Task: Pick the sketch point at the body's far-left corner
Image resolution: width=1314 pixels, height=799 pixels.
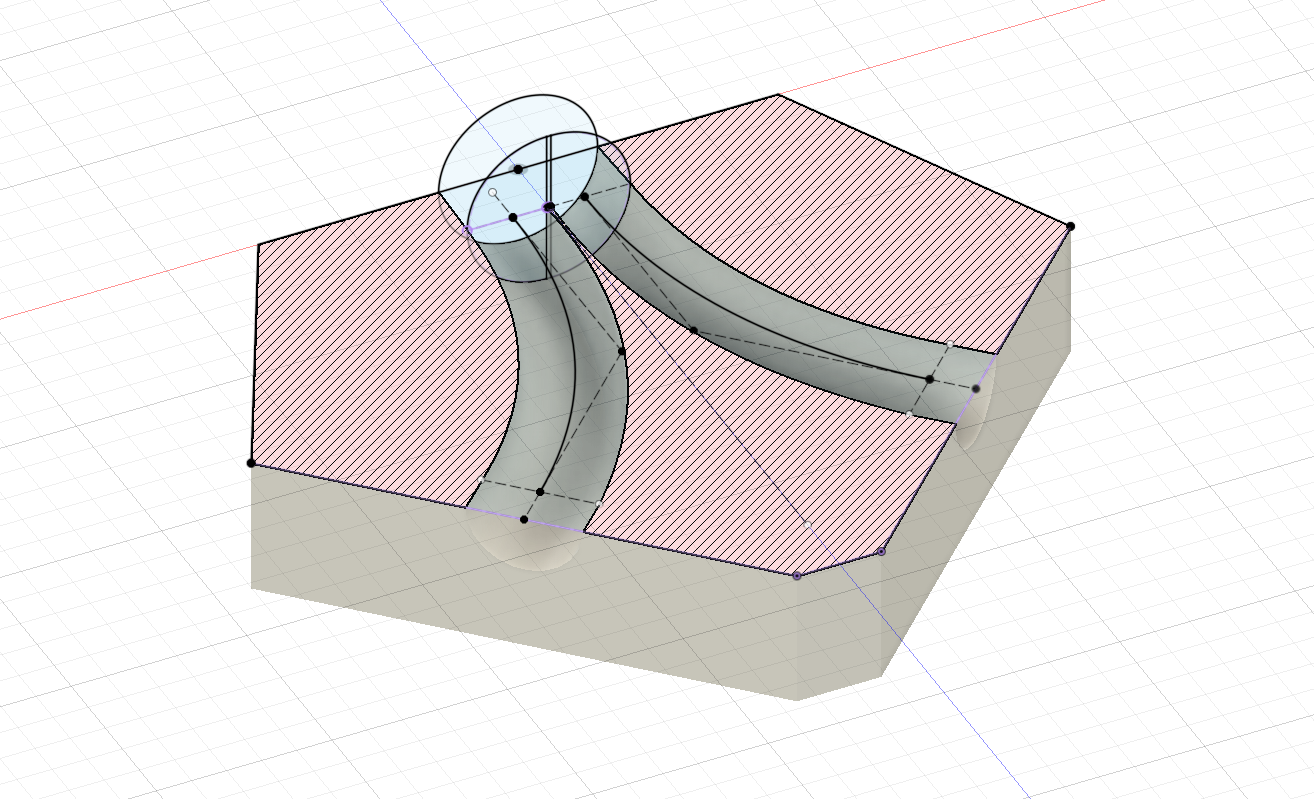Action: (x=251, y=463)
